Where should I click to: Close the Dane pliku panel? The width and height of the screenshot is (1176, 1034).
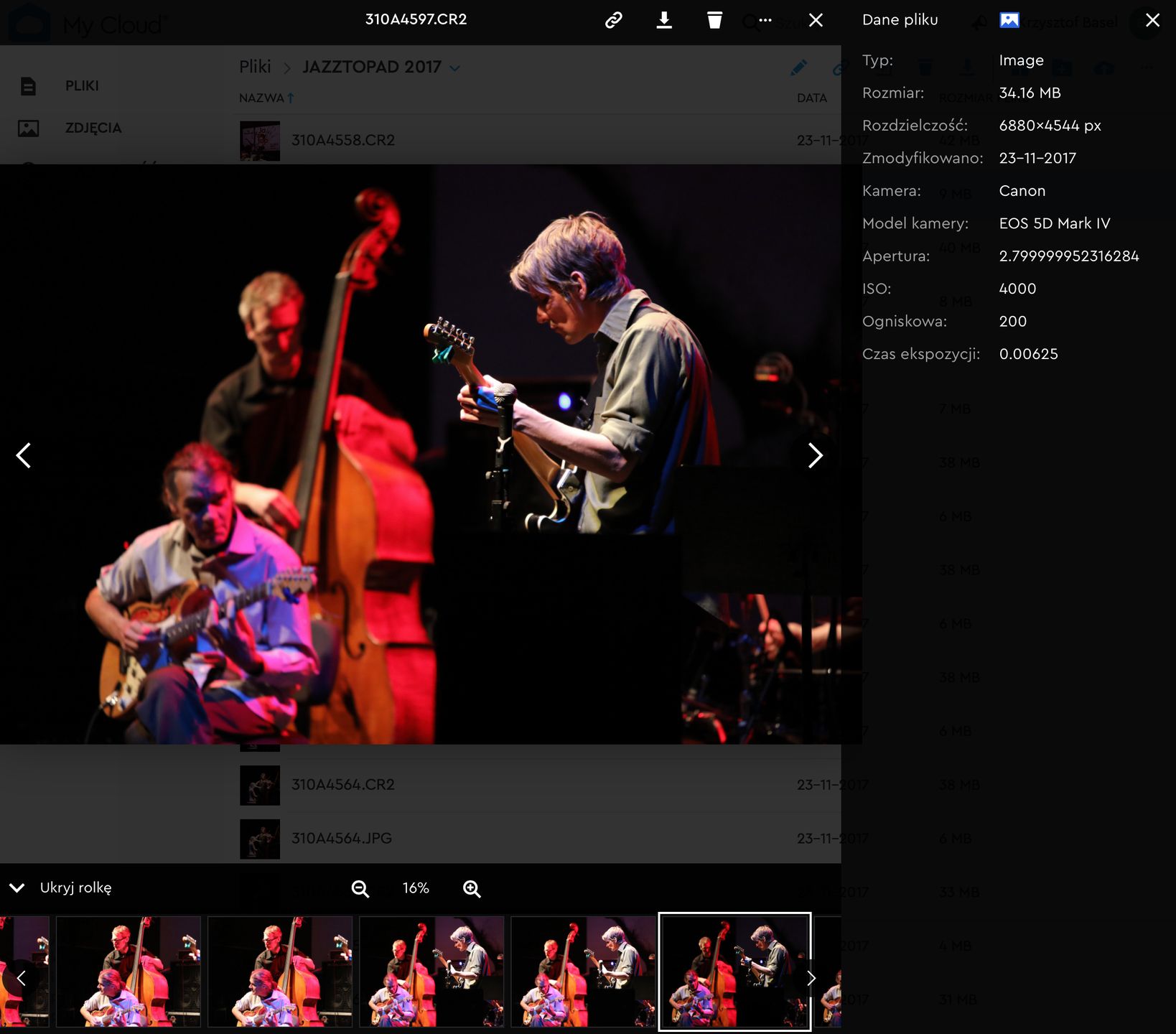click(1152, 20)
